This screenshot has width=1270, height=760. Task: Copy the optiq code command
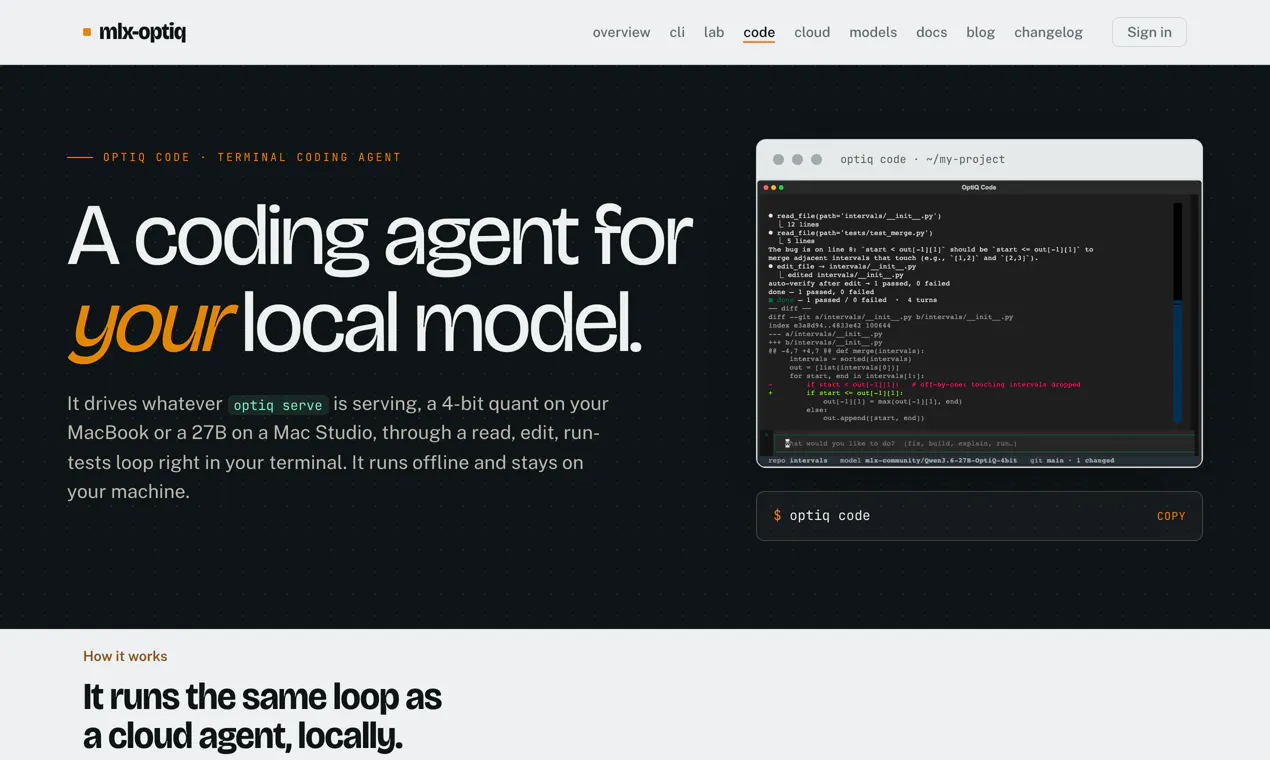[1171, 516]
